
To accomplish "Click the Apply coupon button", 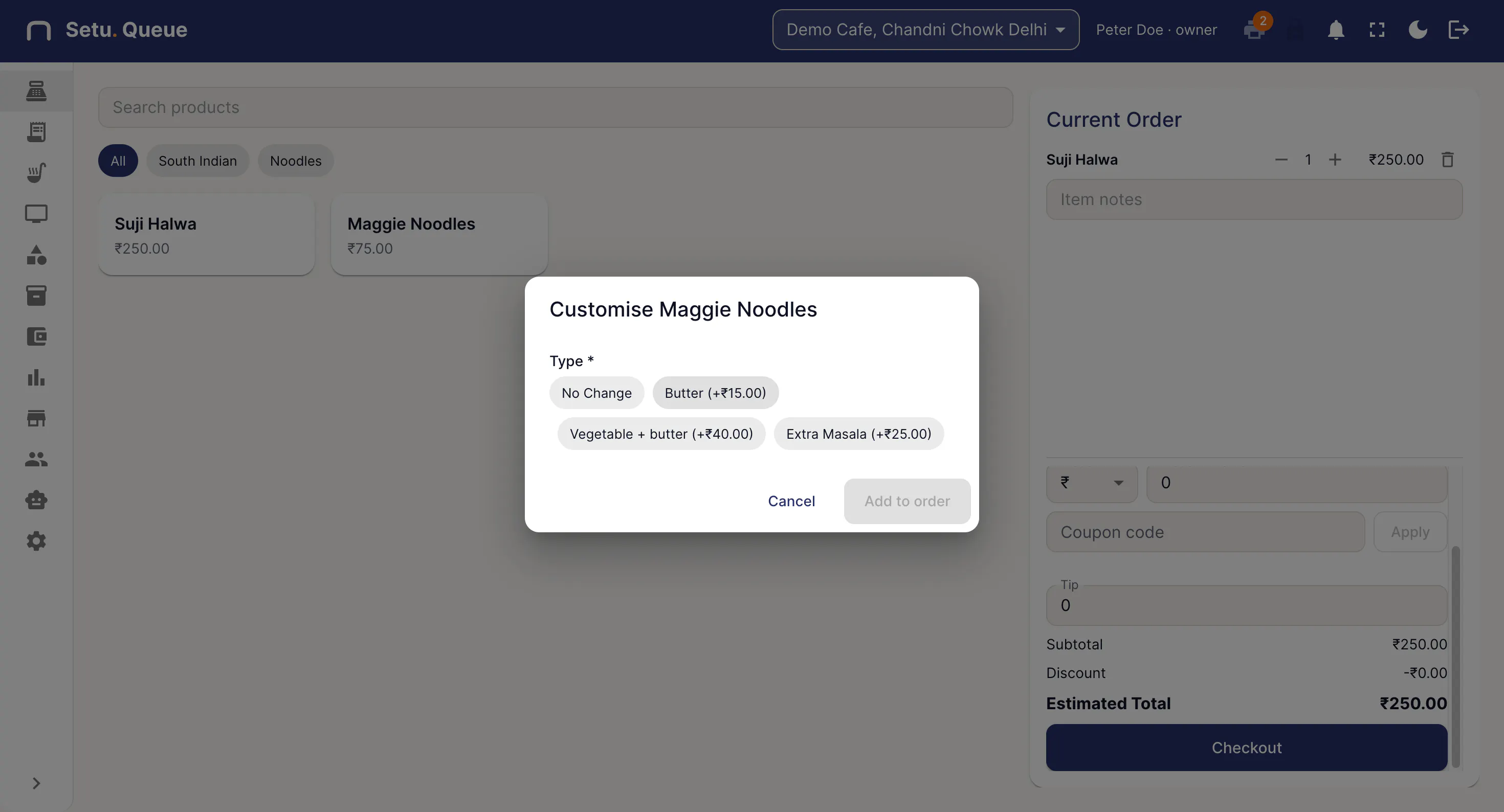I will coord(1410,532).
